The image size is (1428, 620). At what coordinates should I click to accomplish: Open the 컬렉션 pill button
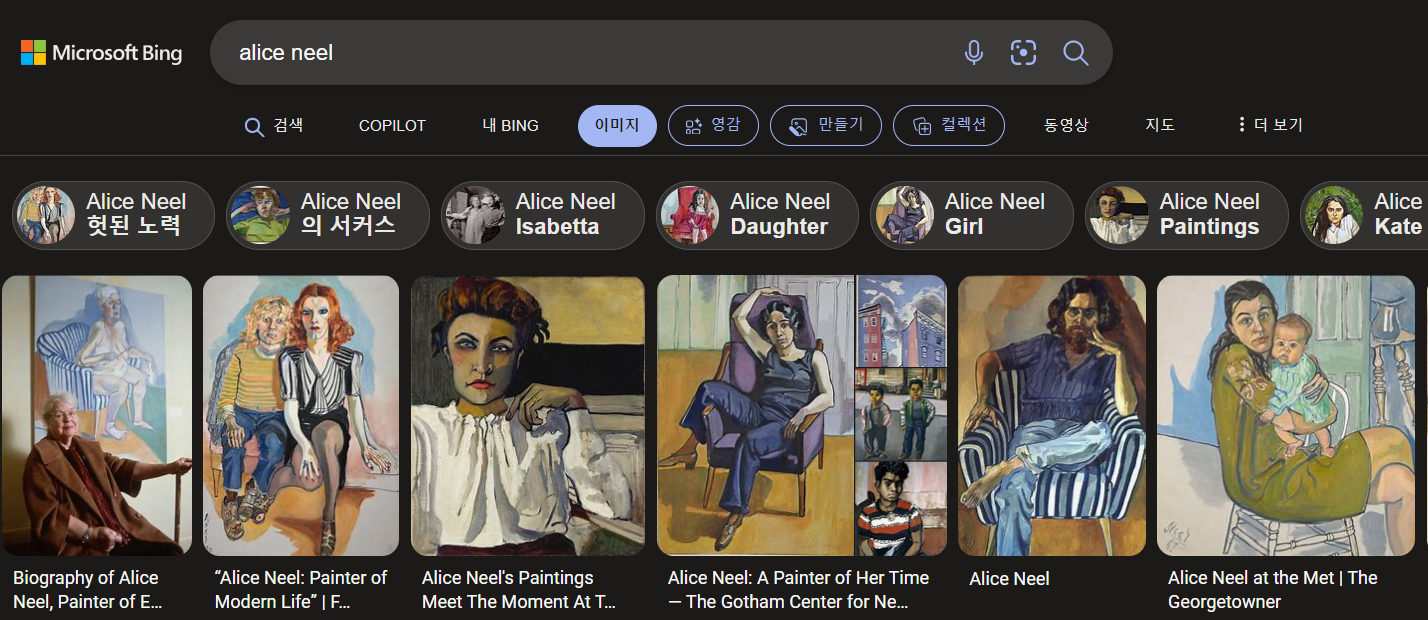coord(949,126)
